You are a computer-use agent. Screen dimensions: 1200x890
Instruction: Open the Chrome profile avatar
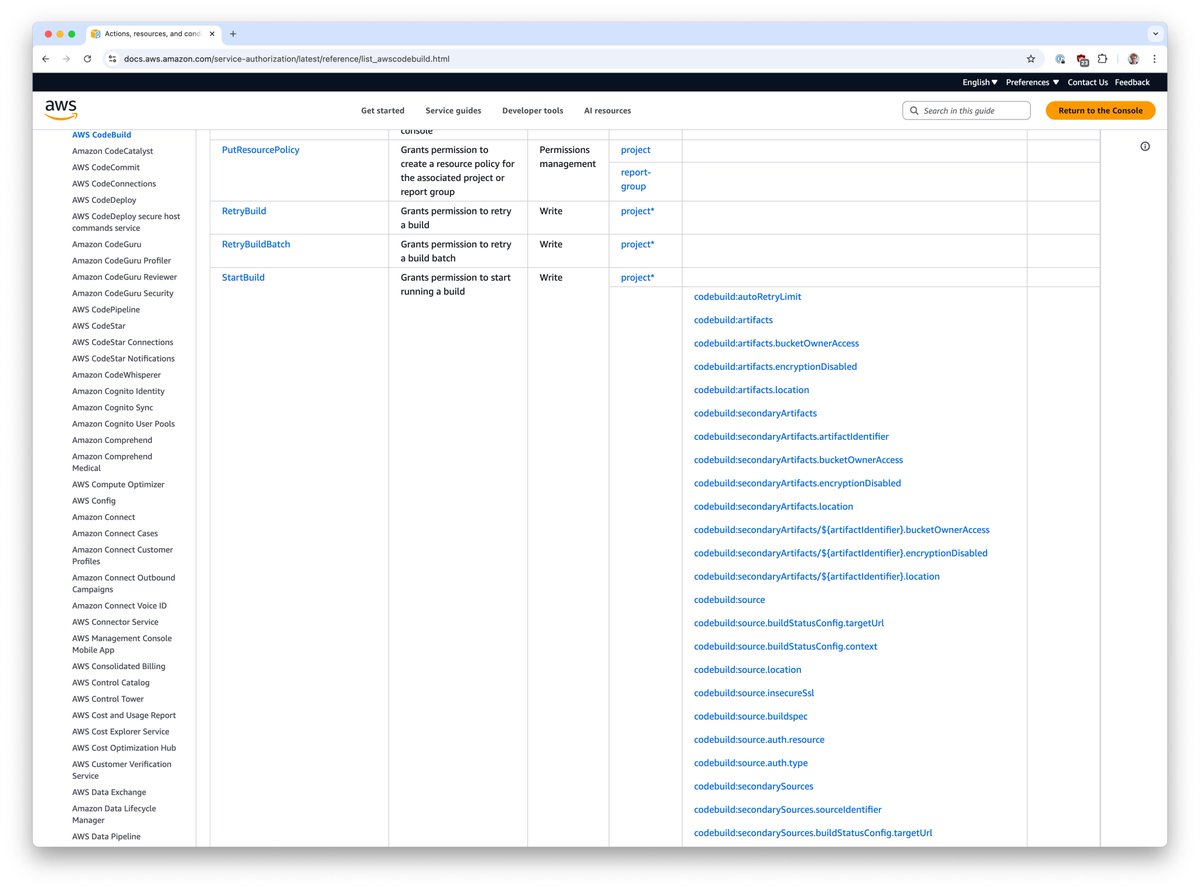pyautogui.click(x=1133, y=59)
